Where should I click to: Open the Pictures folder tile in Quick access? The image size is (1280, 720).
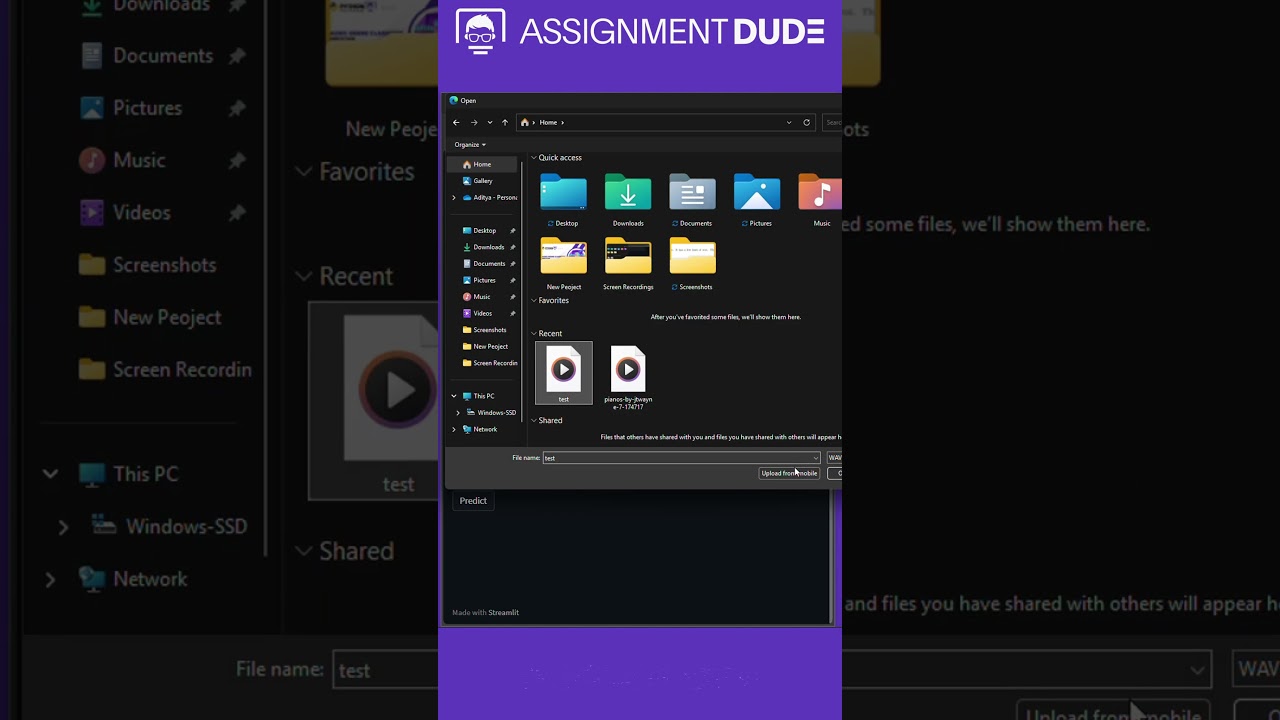click(x=757, y=200)
